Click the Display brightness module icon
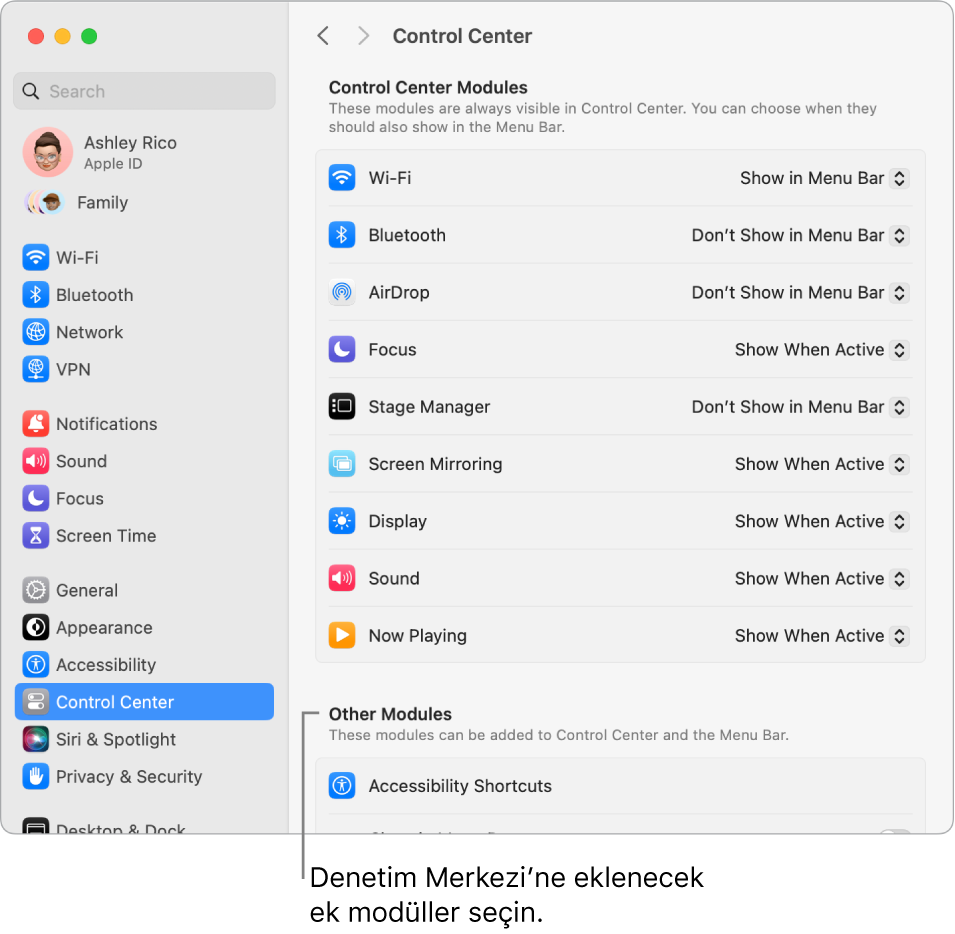The width and height of the screenshot is (955, 934). (342, 521)
